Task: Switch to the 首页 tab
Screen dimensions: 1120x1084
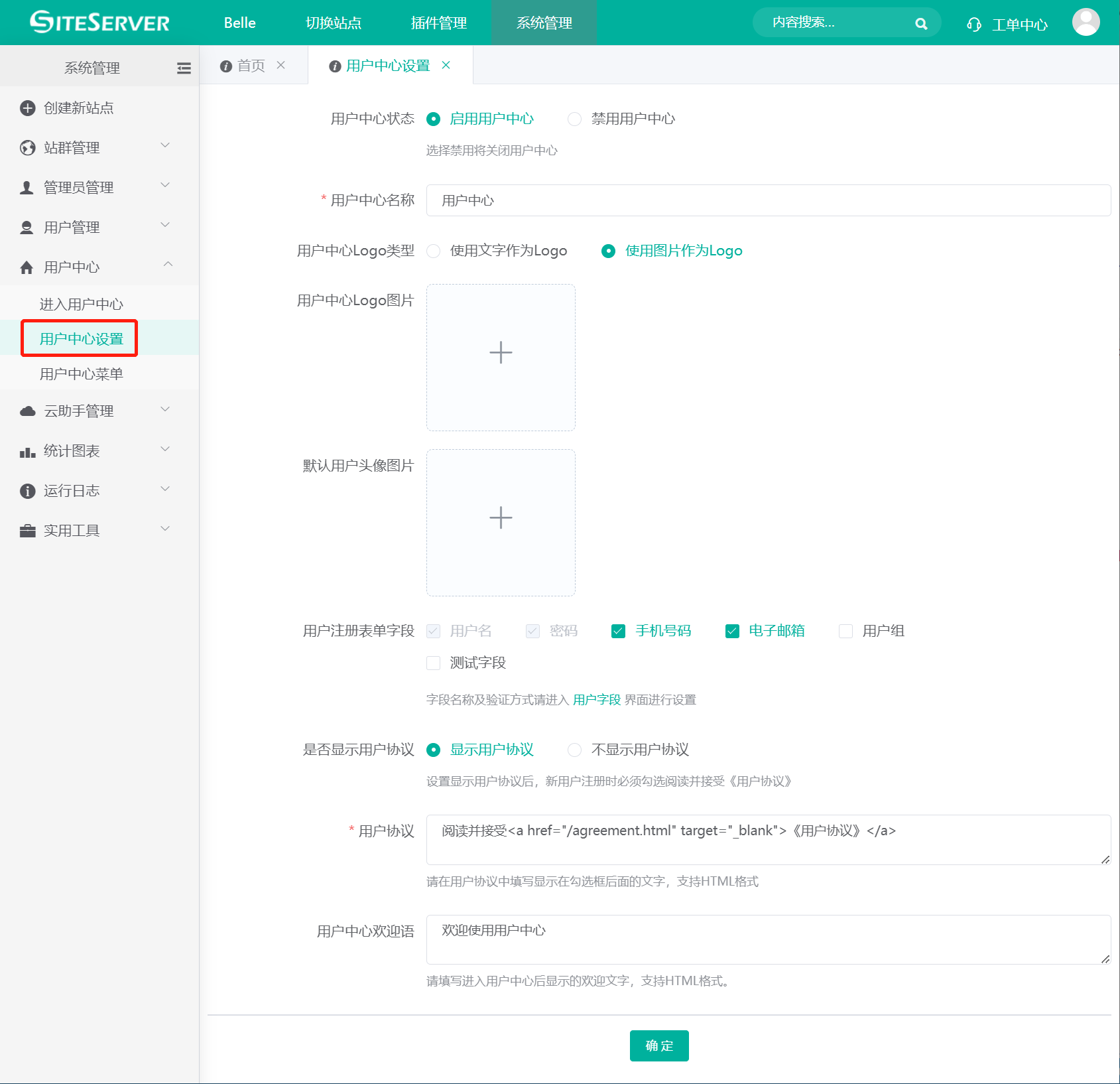Action: pos(251,66)
